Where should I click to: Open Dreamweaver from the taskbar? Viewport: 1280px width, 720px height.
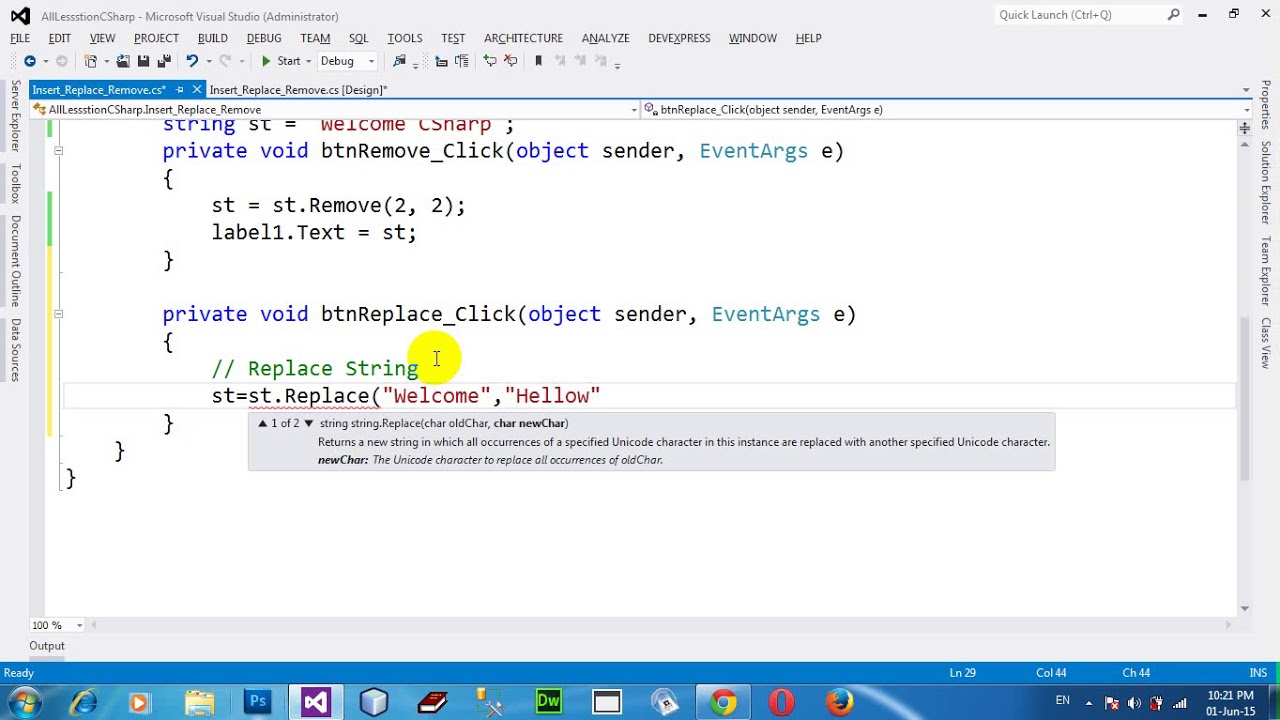[x=549, y=702]
